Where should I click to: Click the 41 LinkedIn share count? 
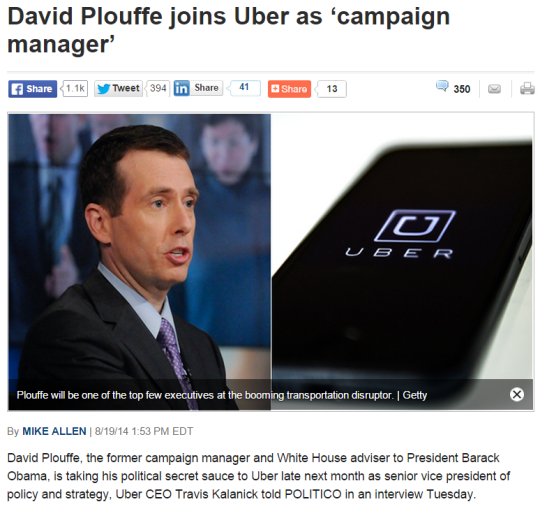pyautogui.click(x=244, y=88)
